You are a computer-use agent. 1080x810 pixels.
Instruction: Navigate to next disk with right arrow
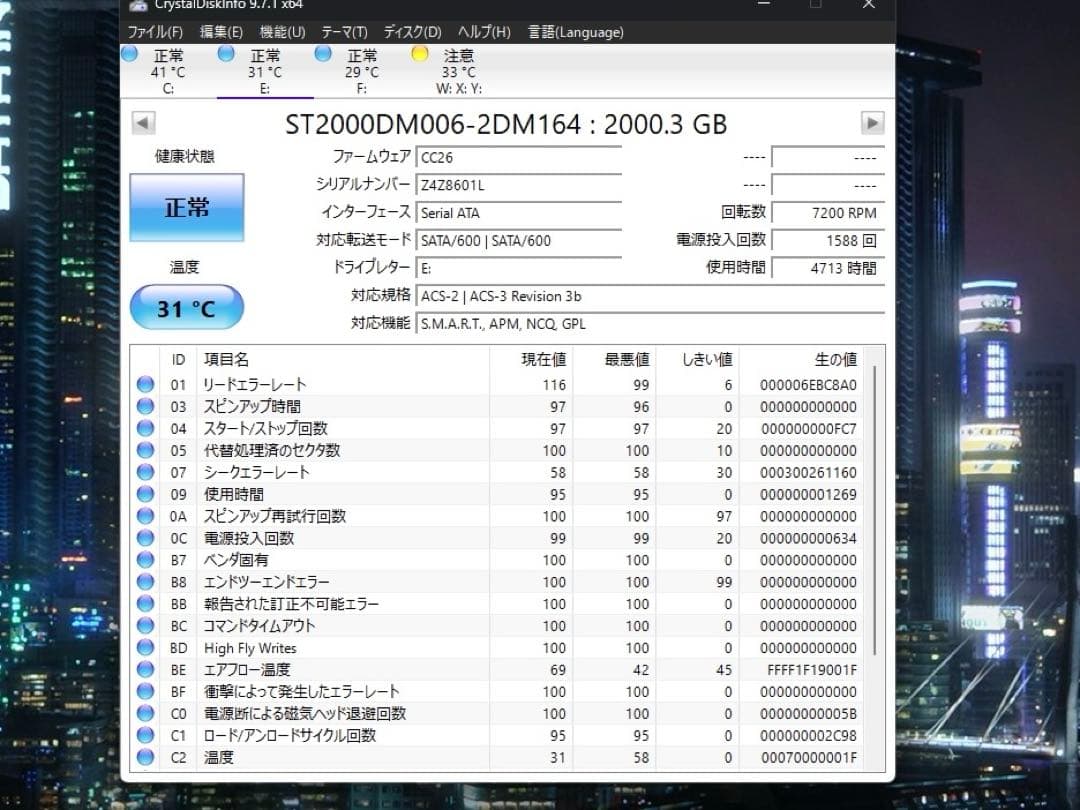coord(871,122)
